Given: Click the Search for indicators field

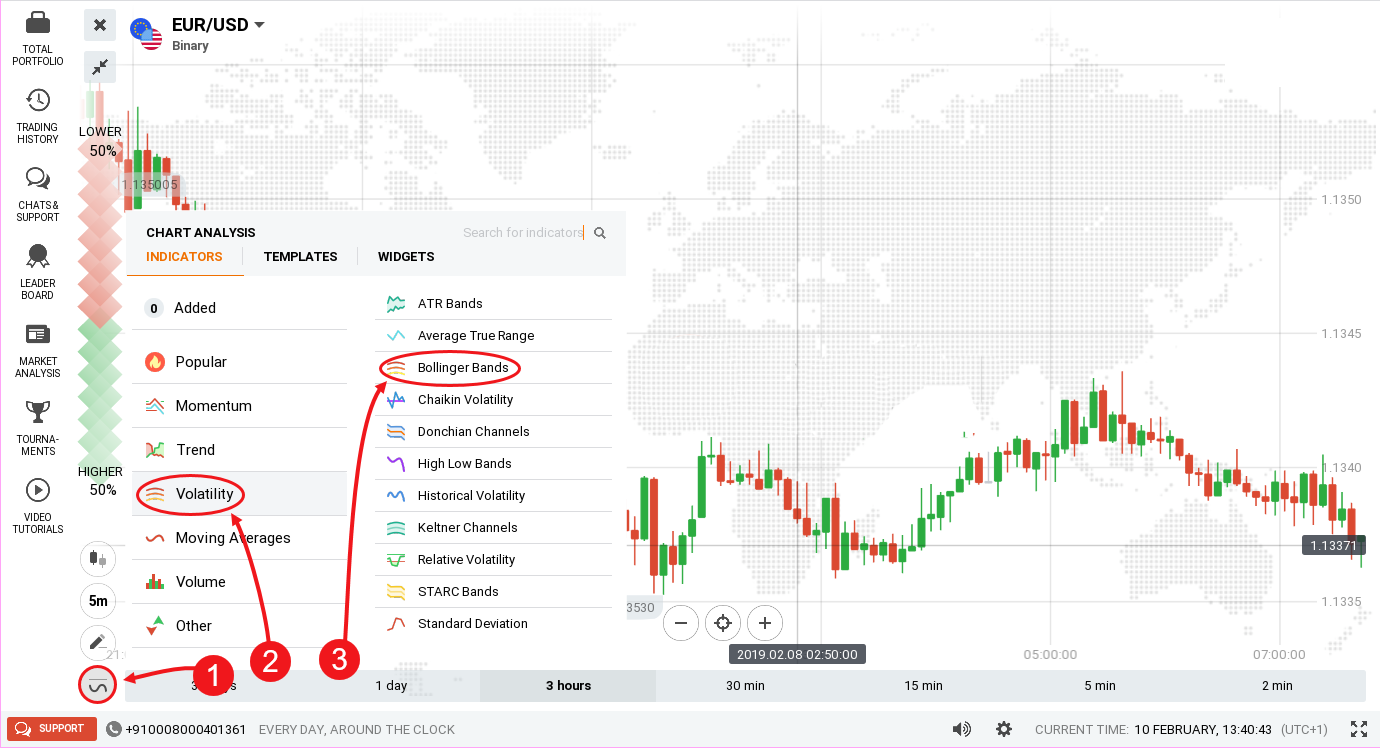Looking at the screenshot, I should coord(523,233).
